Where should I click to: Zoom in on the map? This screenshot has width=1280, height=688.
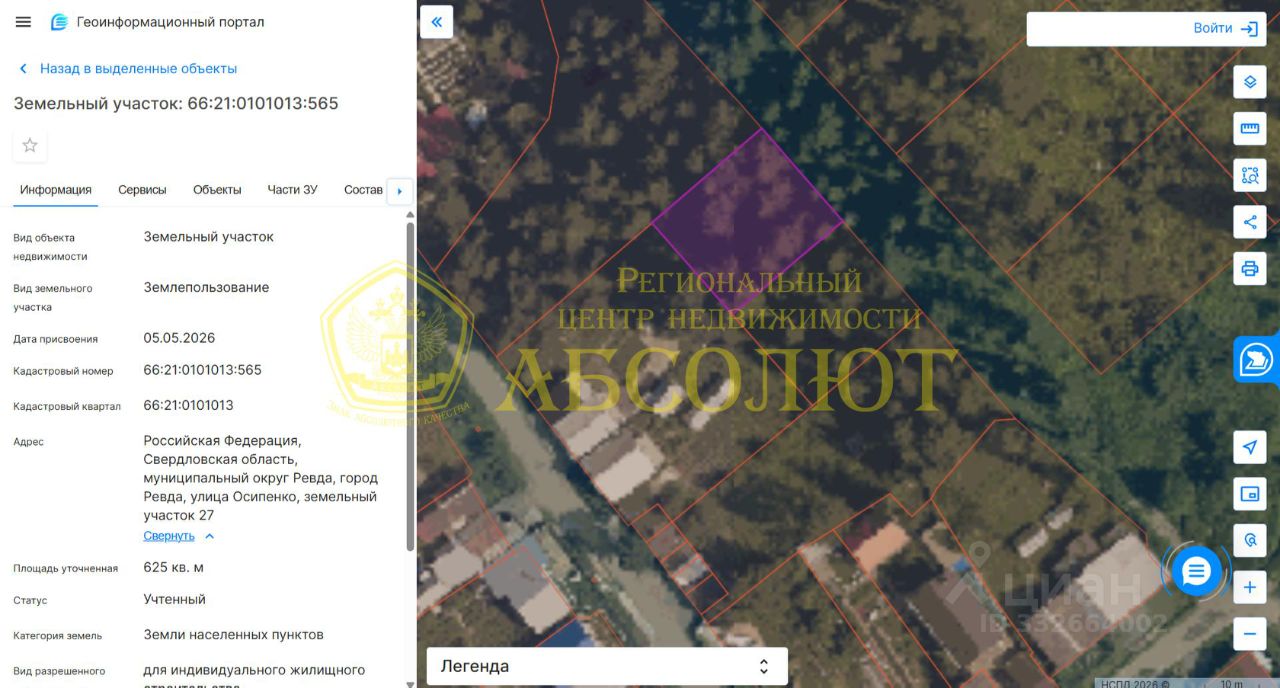1250,588
